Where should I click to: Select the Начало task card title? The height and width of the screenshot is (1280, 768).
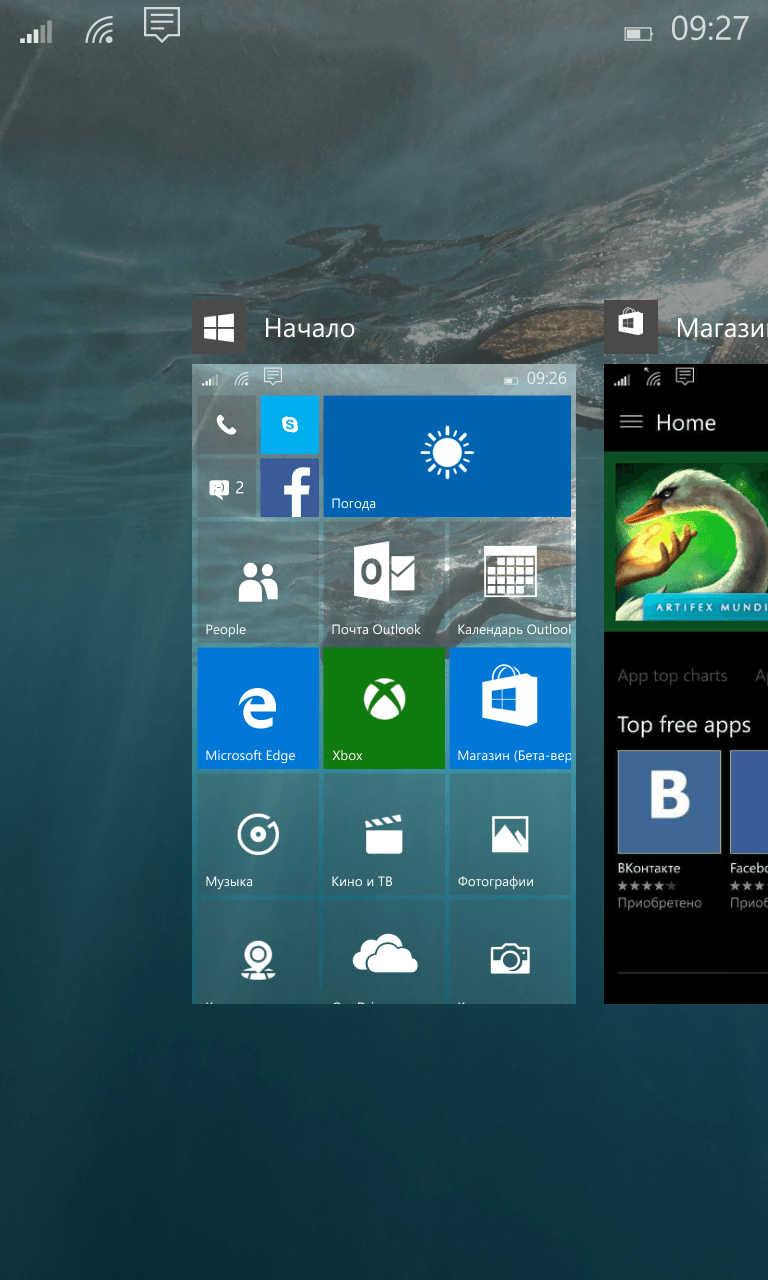point(309,328)
